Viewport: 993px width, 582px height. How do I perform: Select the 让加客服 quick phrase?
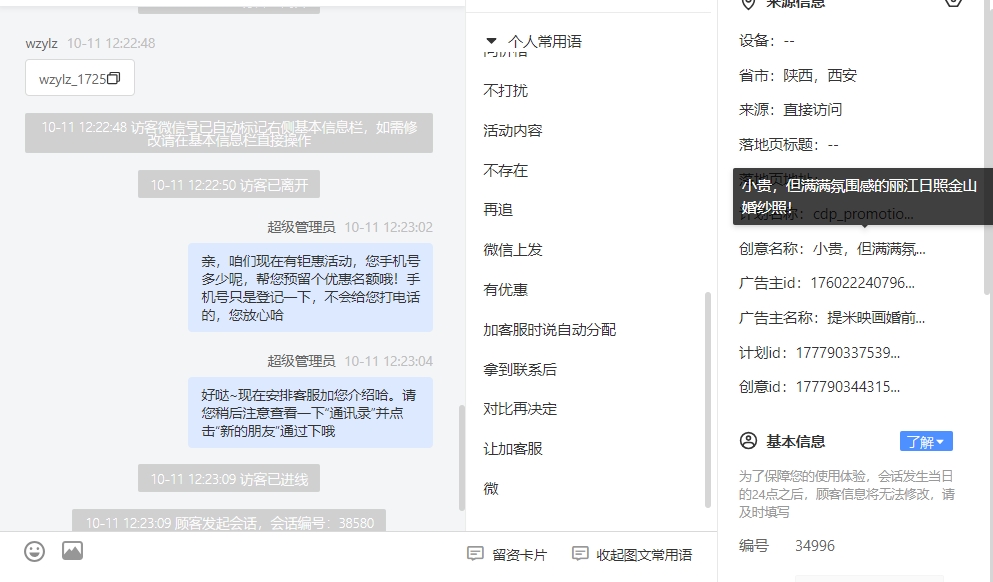pos(513,448)
